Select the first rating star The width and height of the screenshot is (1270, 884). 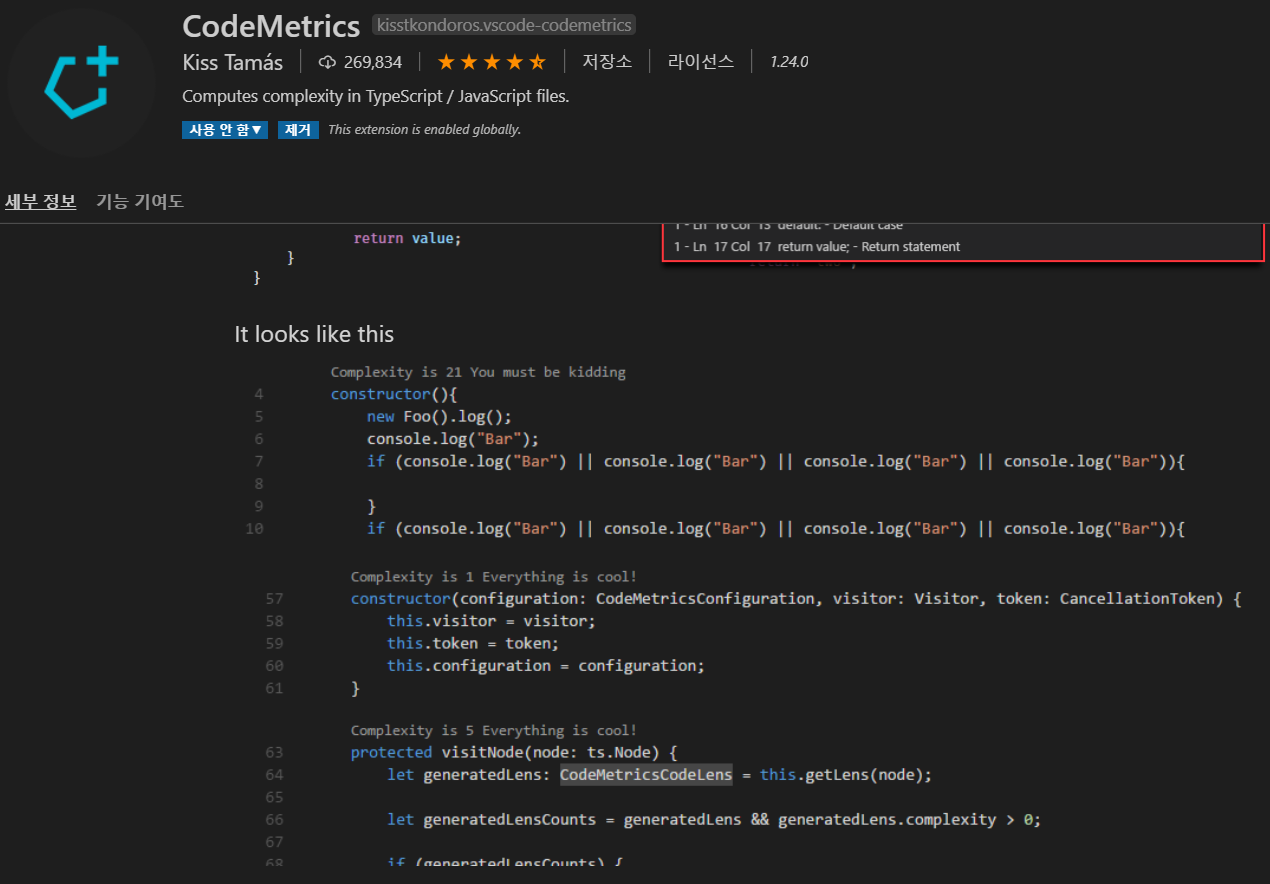tap(445, 61)
